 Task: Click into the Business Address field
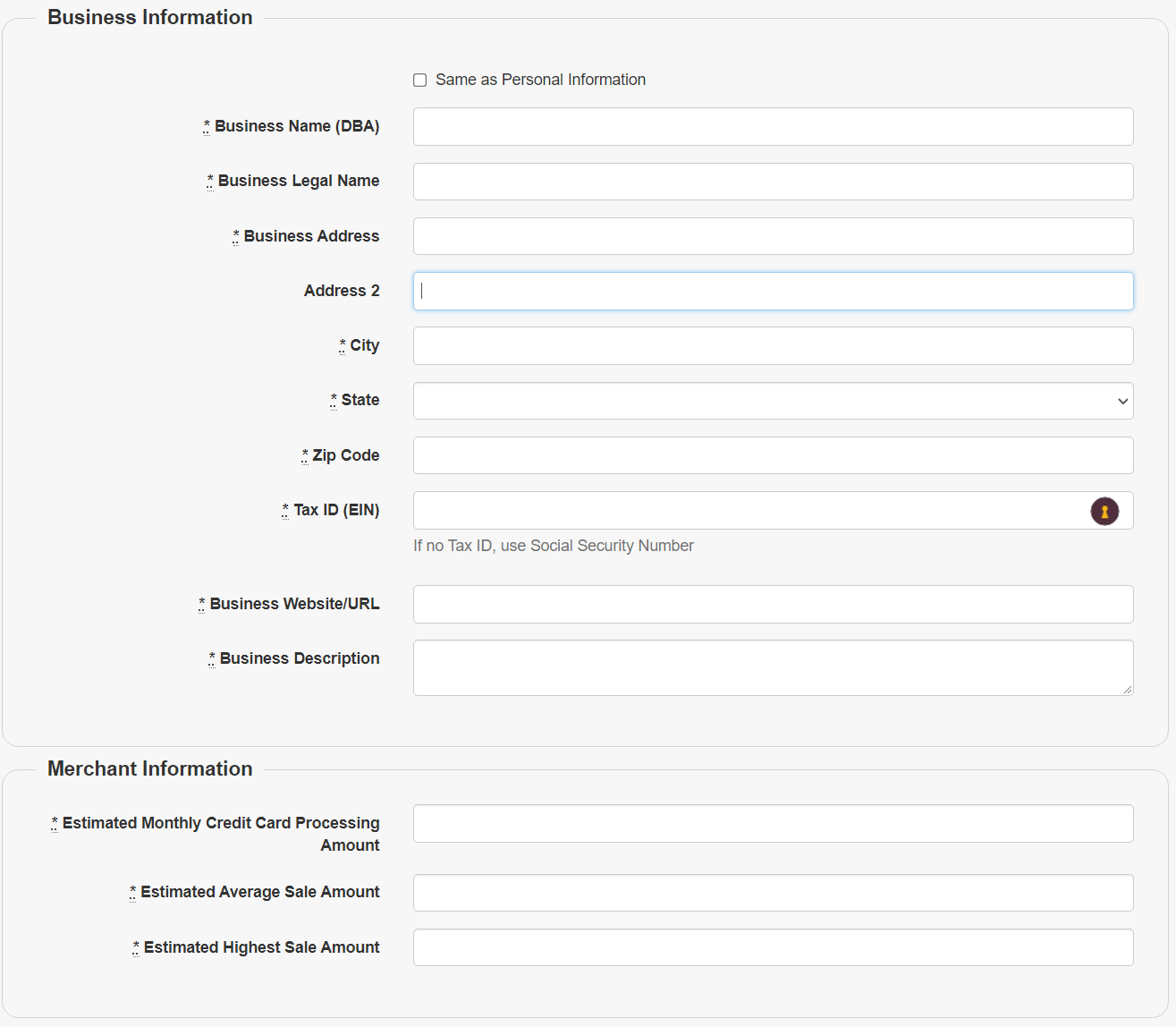773,236
